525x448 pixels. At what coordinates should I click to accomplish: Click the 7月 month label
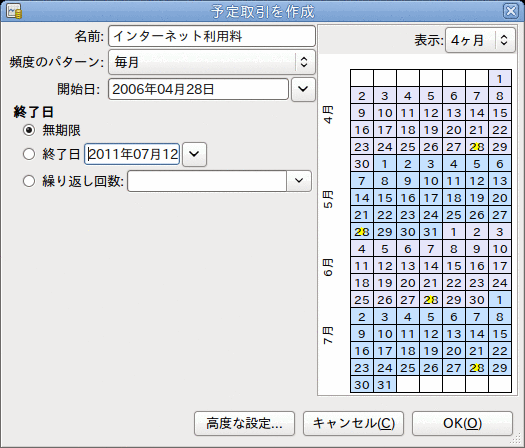point(328,335)
